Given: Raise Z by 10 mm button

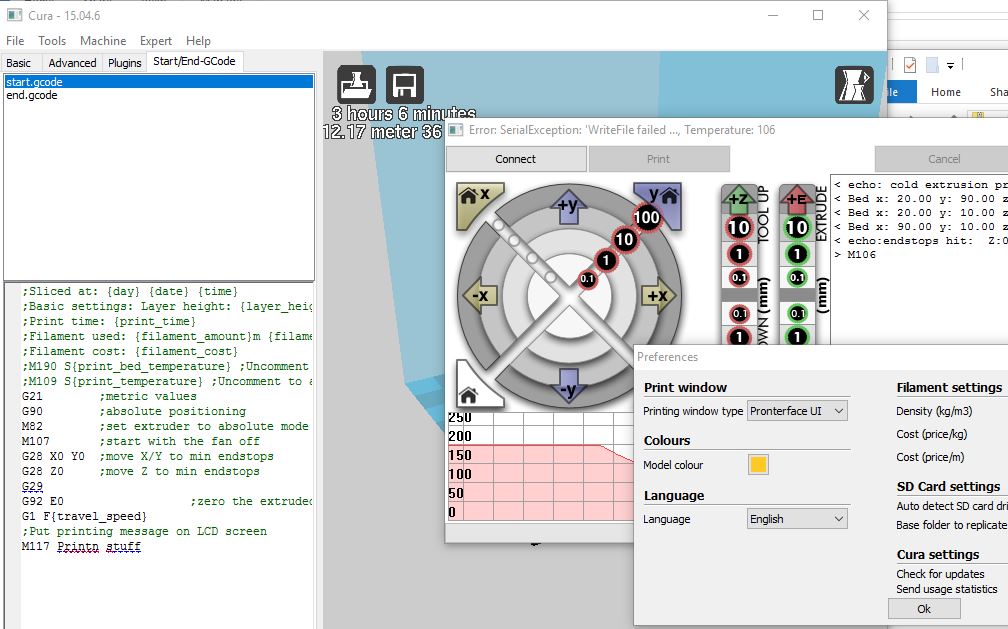Looking at the screenshot, I should (x=739, y=227).
